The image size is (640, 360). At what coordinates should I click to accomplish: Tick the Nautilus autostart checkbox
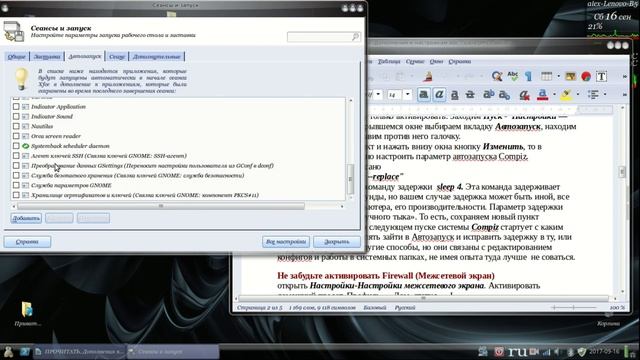click(16, 126)
